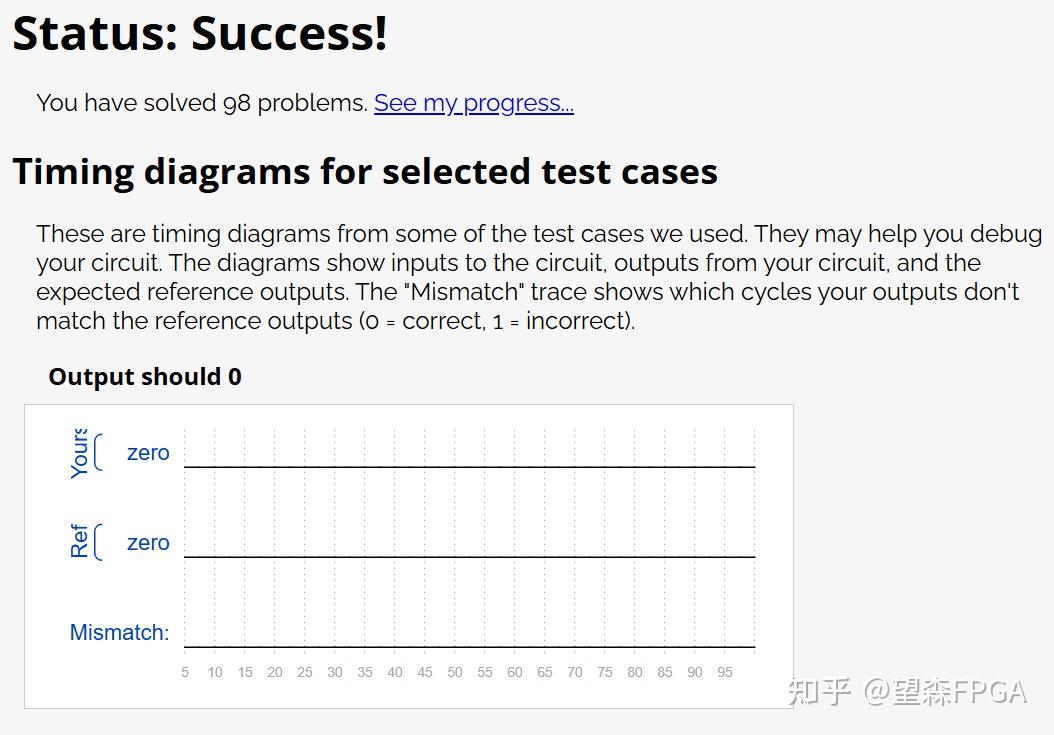The height and width of the screenshot is (735, 1054).
Task: Select the "Output should 0" test case title
Action: [145, 377]
